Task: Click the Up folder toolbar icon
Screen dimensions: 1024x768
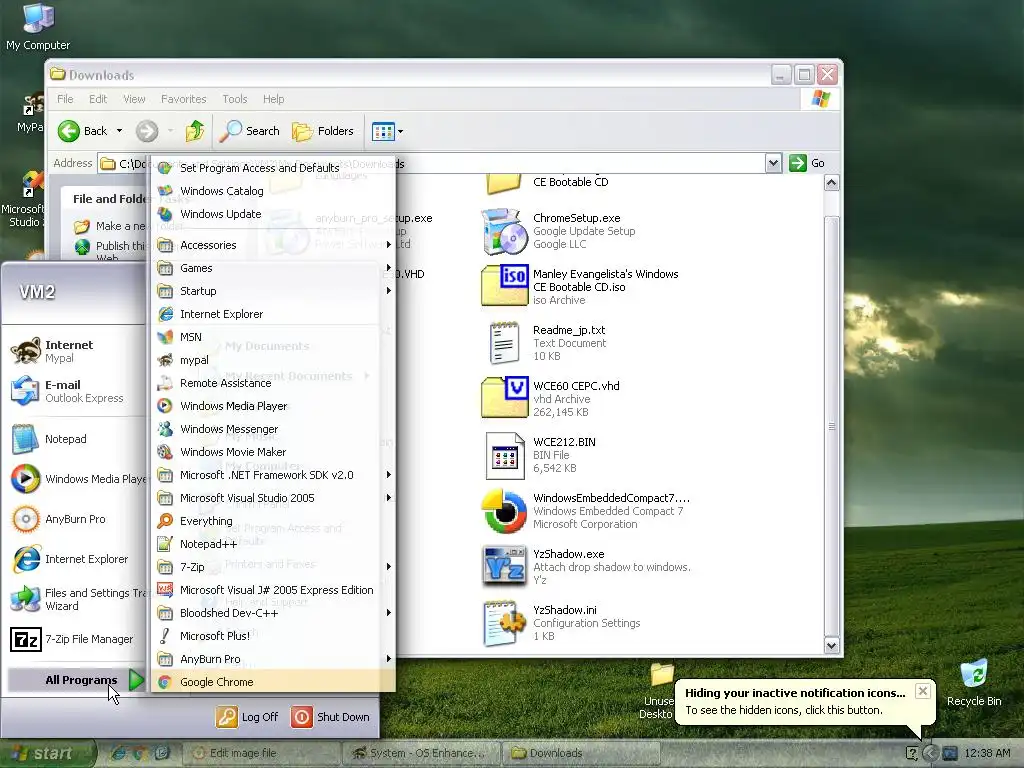Action: (195, 131)
